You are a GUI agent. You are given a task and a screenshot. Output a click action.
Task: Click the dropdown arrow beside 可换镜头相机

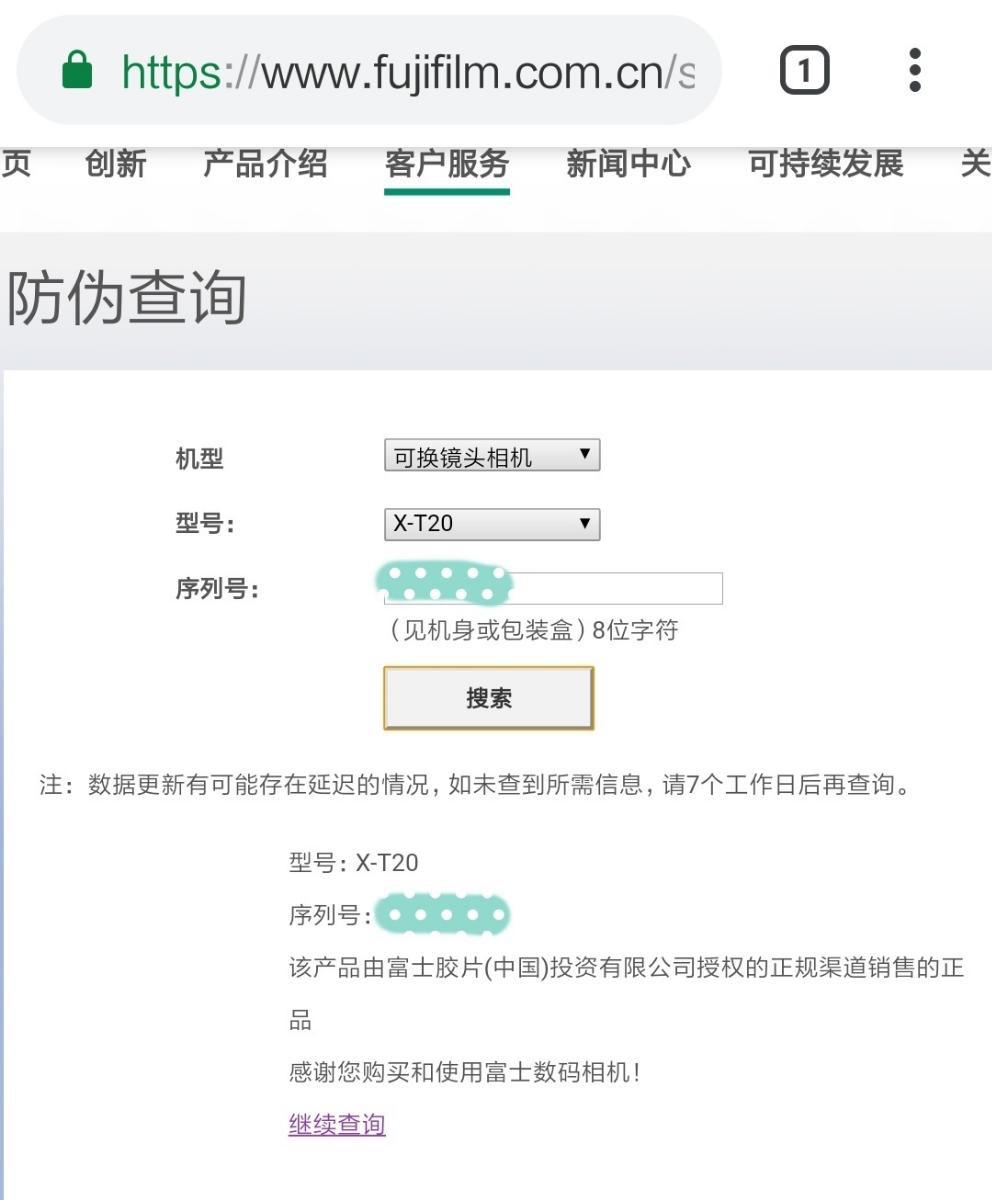(x=583, y=455)
